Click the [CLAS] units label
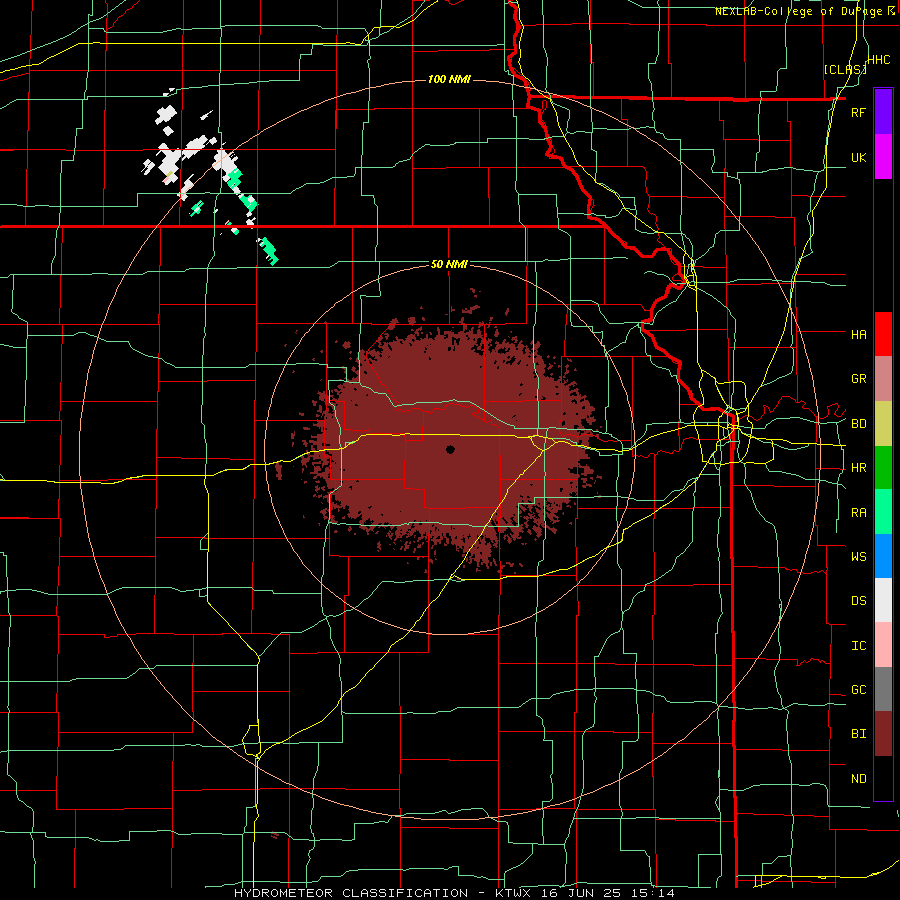Viewport: 900px width, 900px height. click(x=845, y=70)
